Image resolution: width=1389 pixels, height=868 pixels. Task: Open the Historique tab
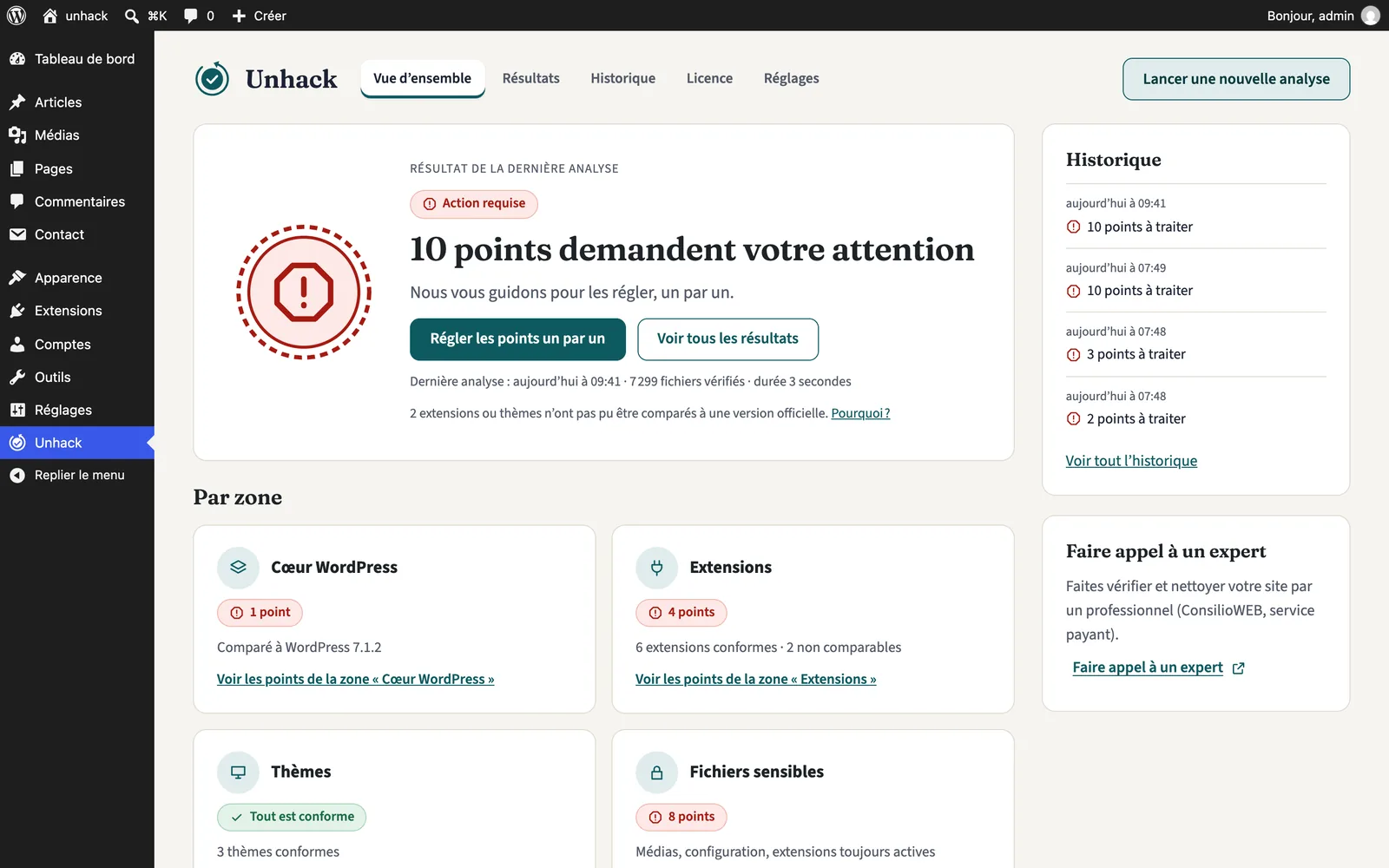coord(623,78)
